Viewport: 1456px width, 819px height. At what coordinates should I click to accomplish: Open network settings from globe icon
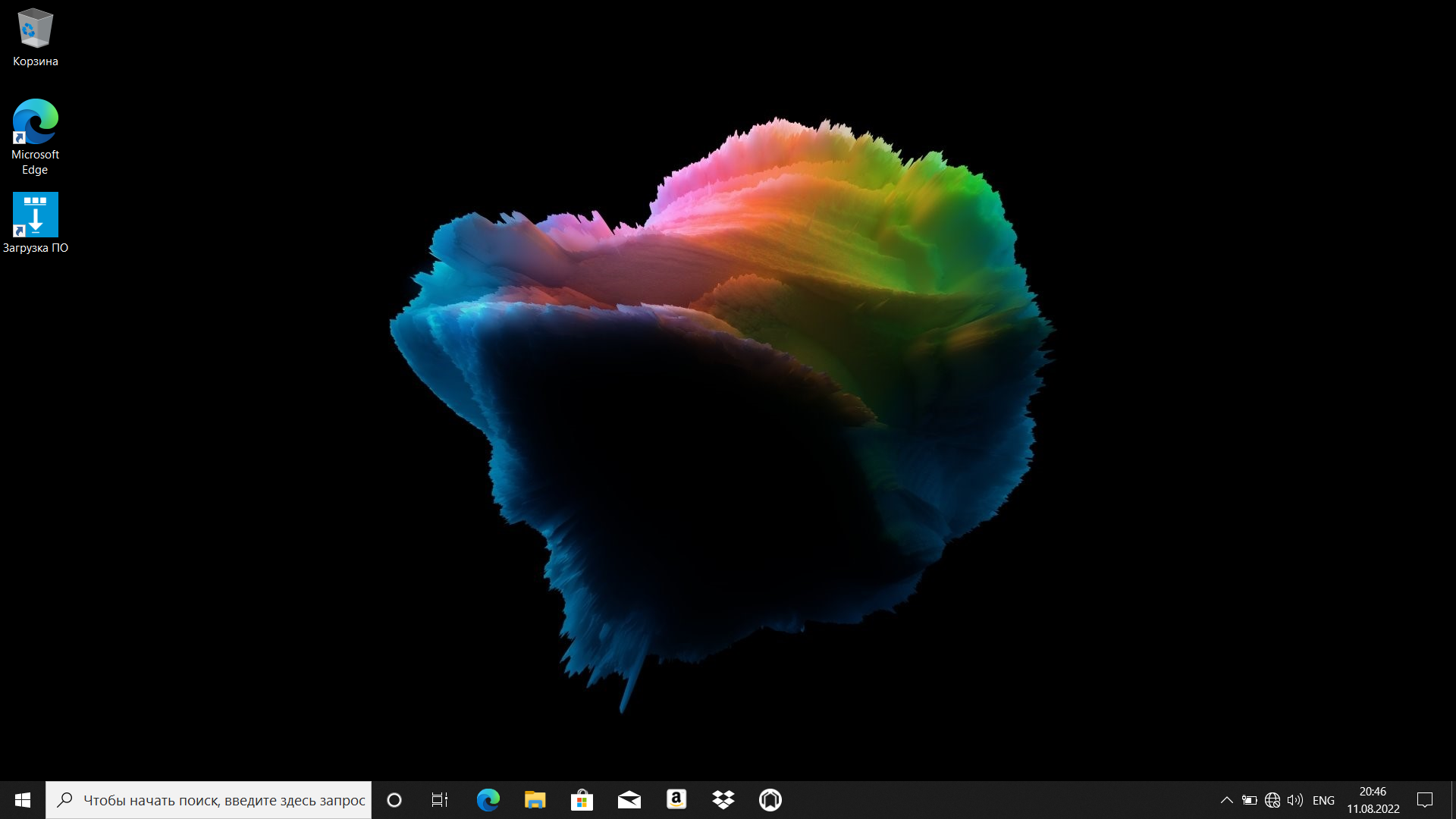(x=1272, y=800)
